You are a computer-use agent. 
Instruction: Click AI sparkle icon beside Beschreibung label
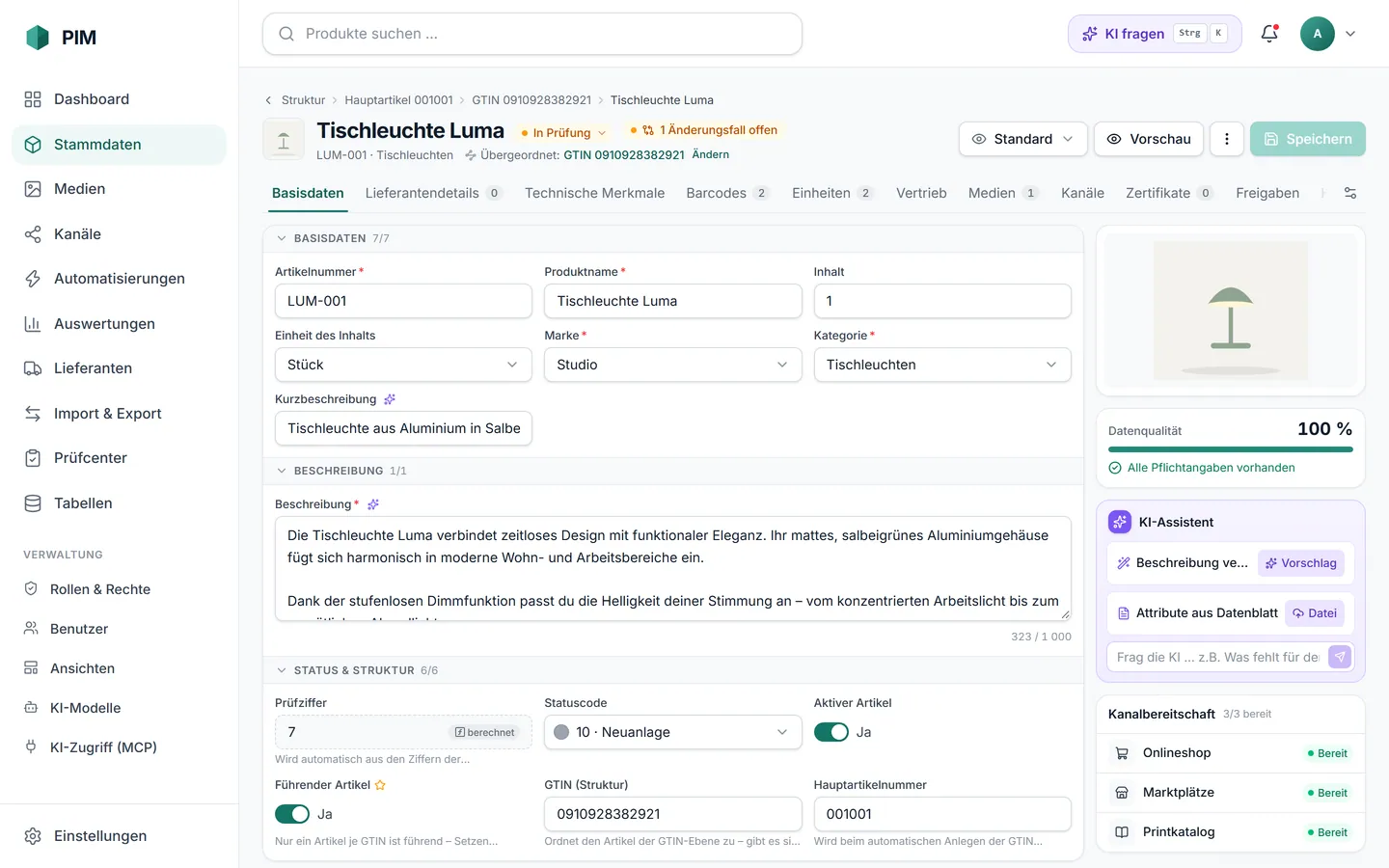373,504
